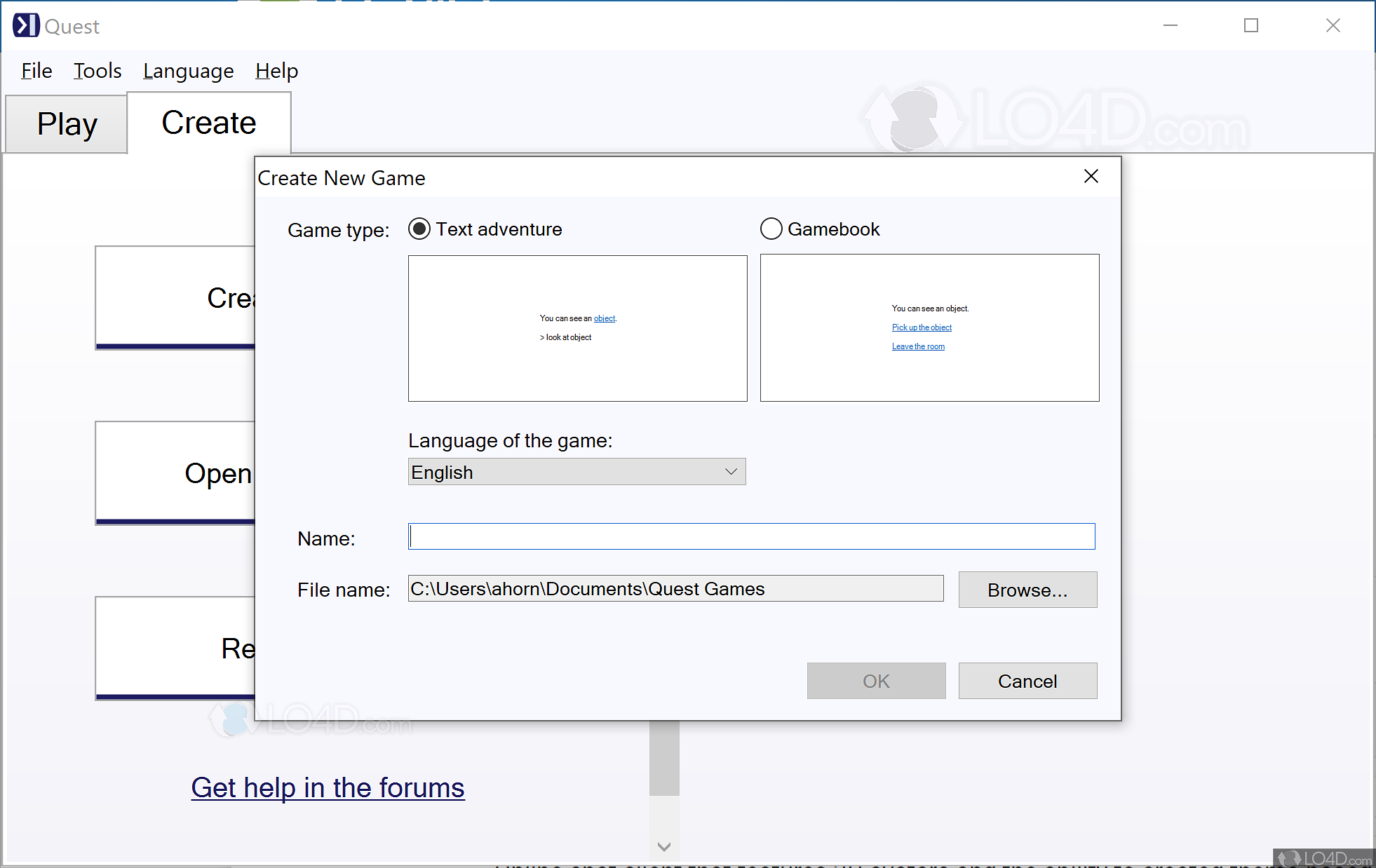Minimize the Quest window

tap(1170, 25)
